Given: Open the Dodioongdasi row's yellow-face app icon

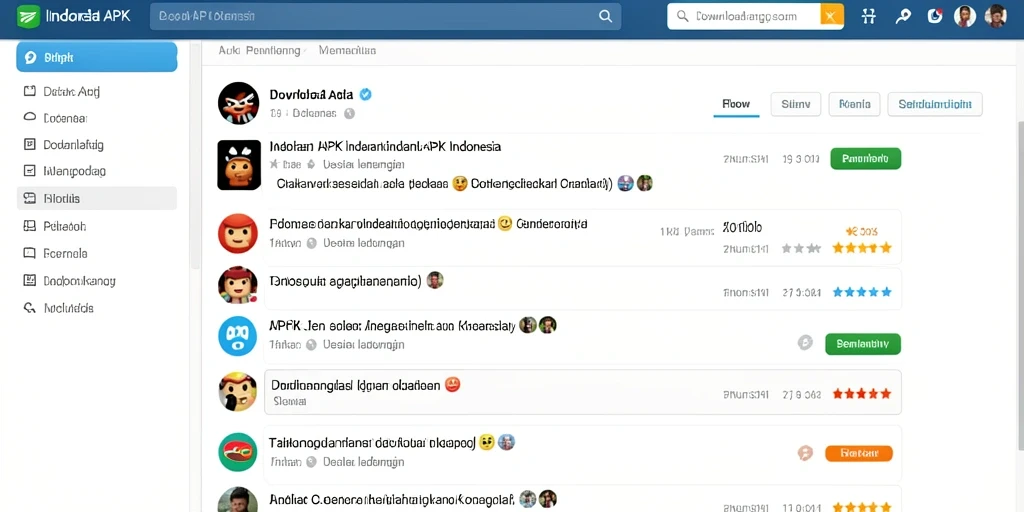Looking at the screenshot, I should (238, 392).
